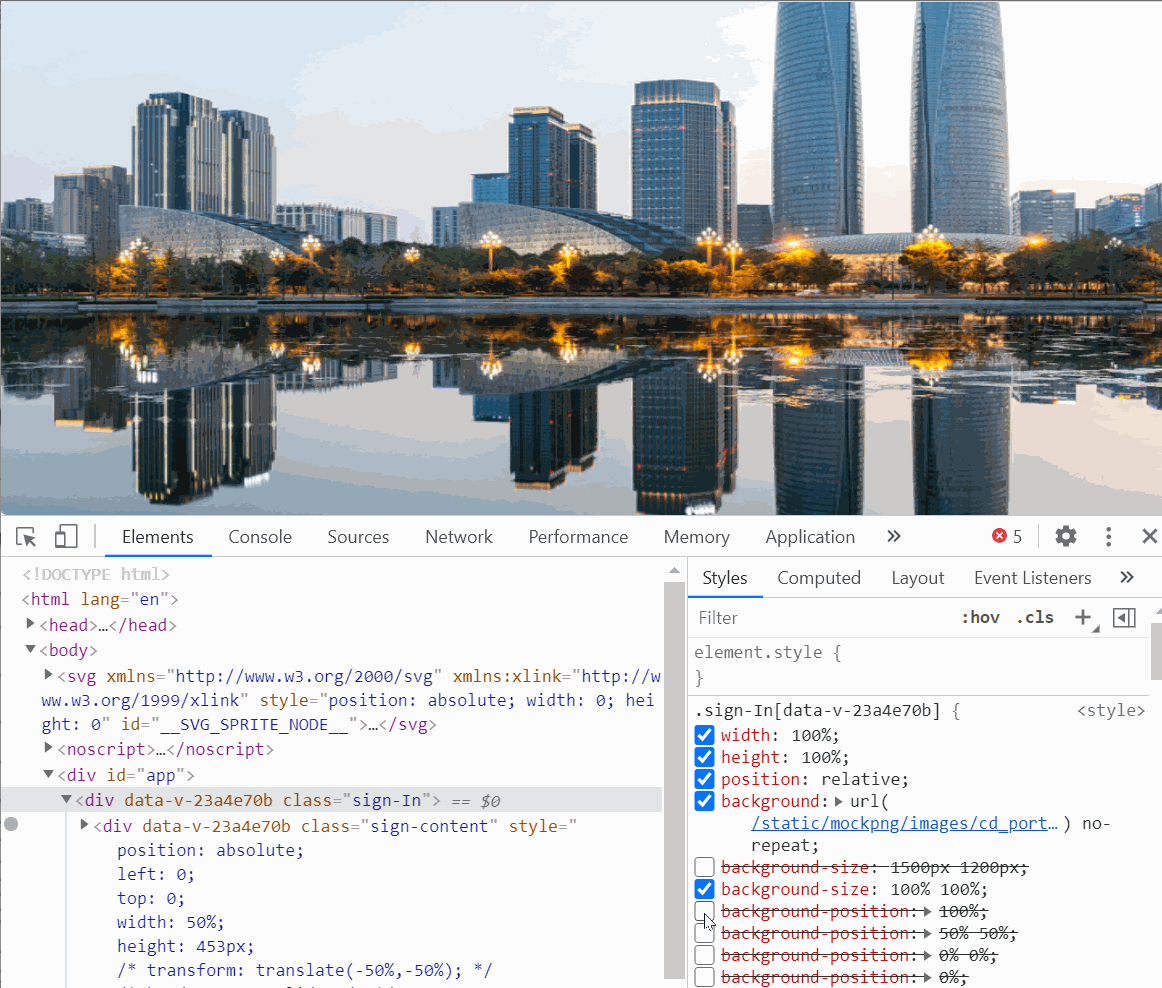The image size is (1162, 988).
Task: Open DevTools settings gear
Action: pos(1066,537)
